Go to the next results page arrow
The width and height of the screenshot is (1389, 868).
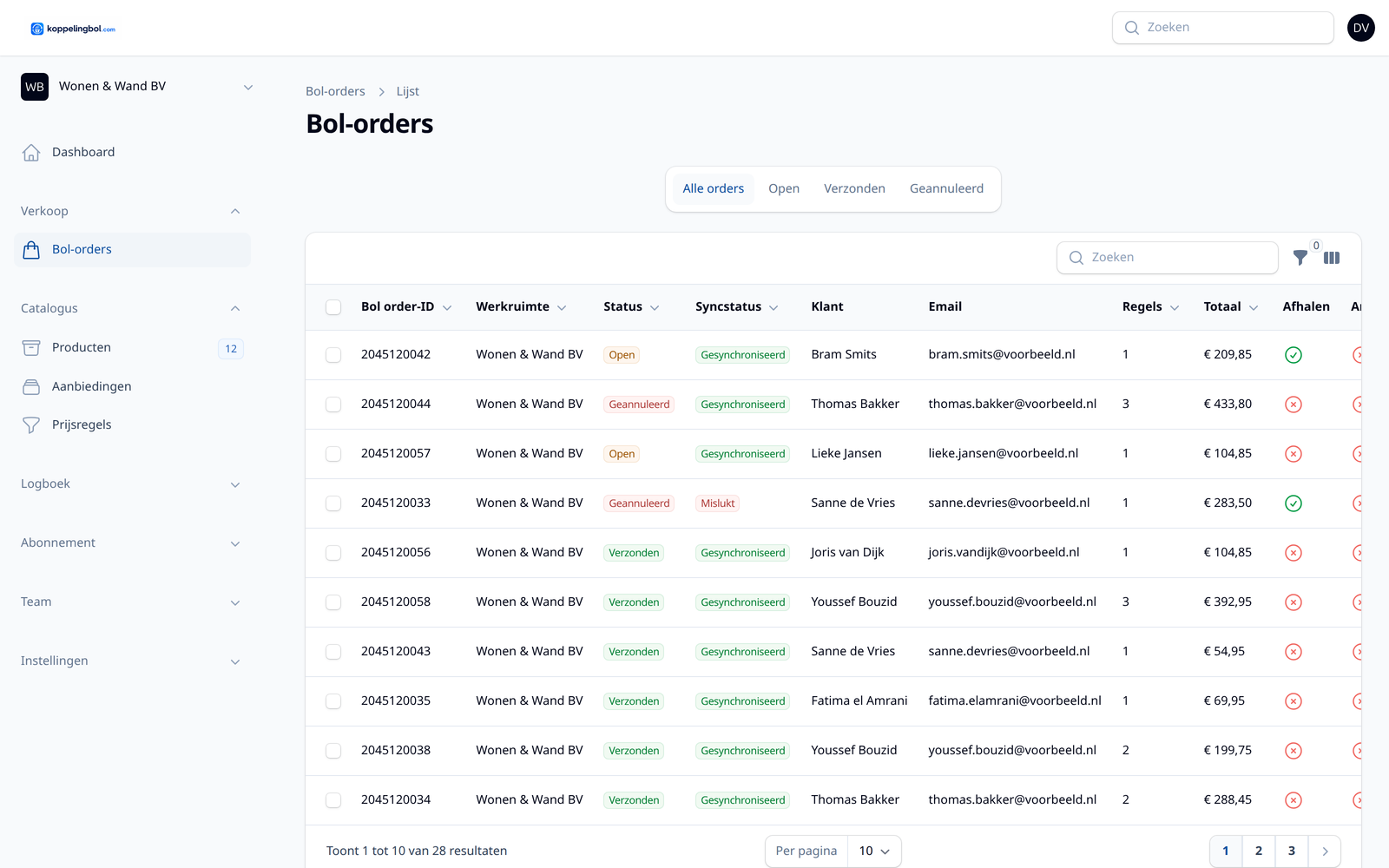[1325, 852]
